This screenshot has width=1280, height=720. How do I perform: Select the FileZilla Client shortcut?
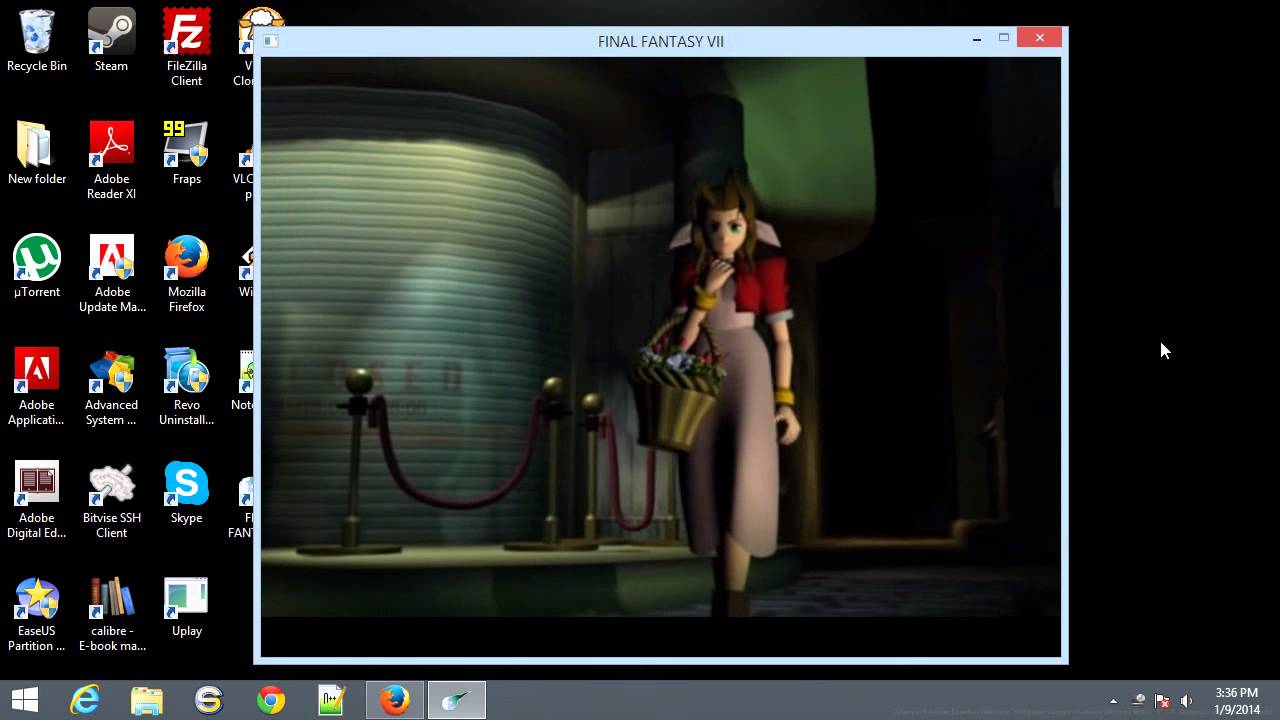tap(186, 48)
